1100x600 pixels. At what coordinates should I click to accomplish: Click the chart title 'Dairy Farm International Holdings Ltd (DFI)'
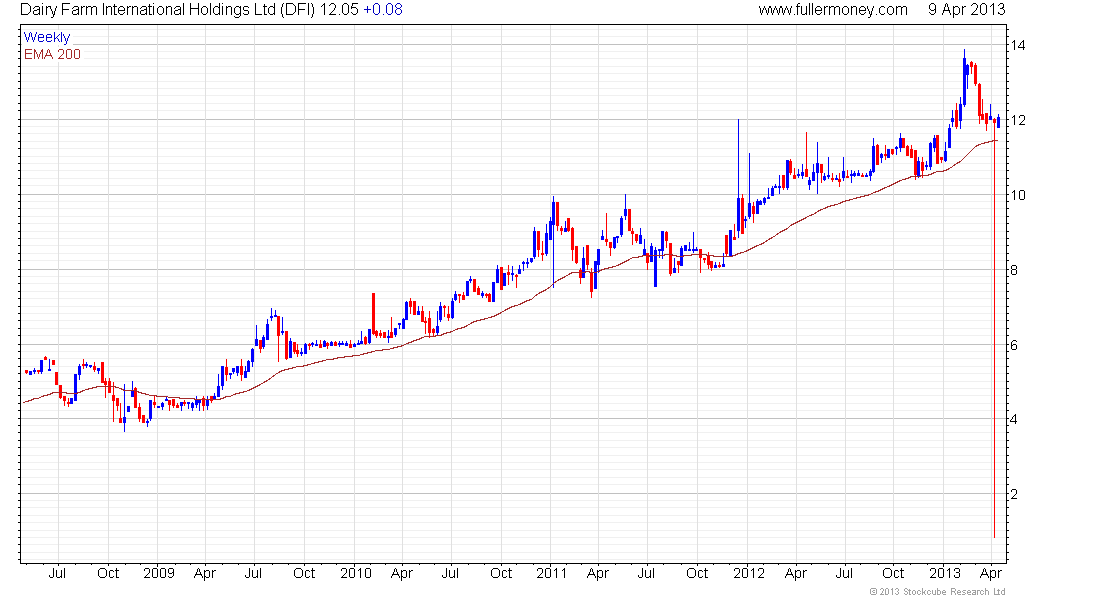[x=168, y=10]
